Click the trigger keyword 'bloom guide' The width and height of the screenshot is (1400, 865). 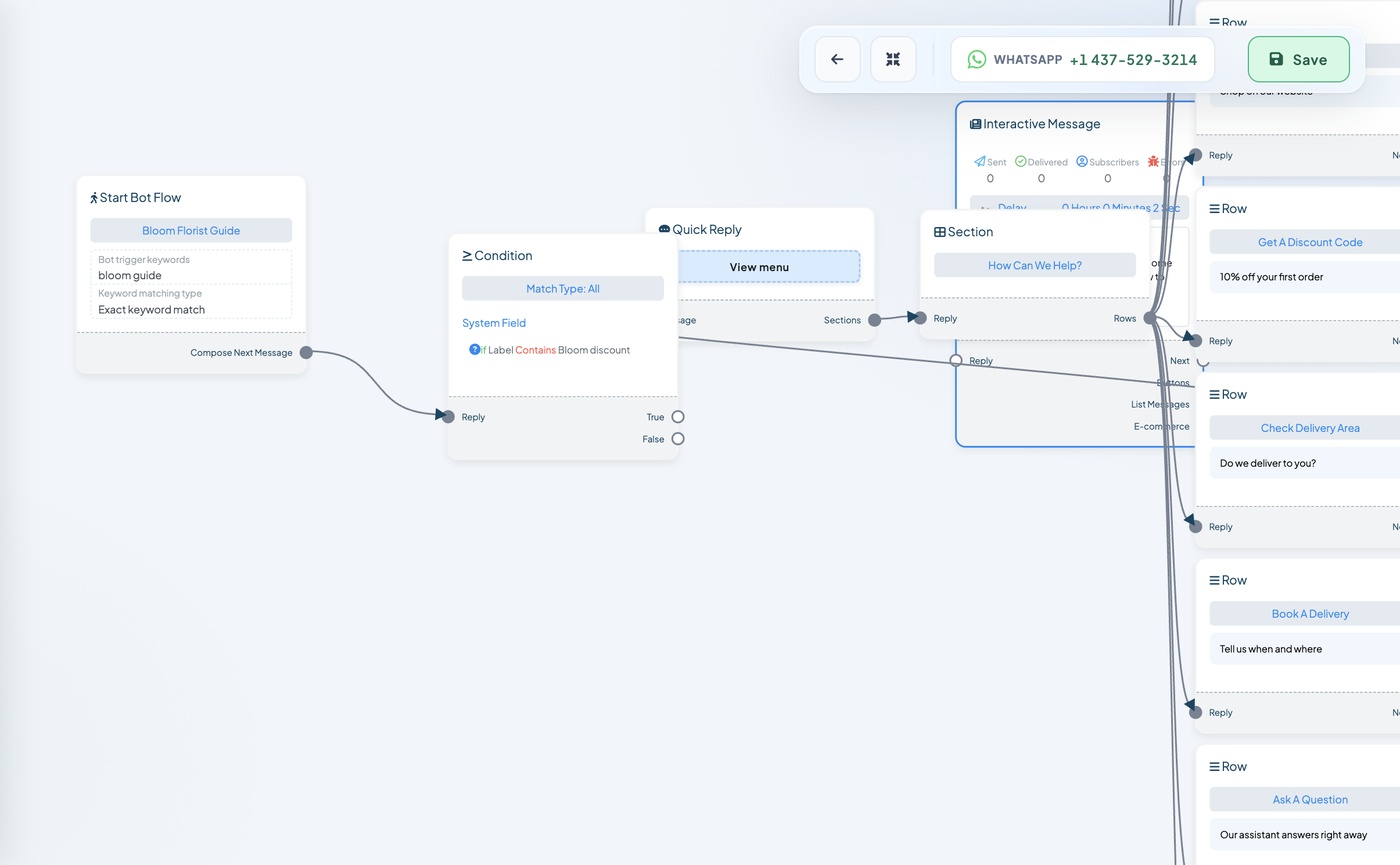[x=130, y=275]
